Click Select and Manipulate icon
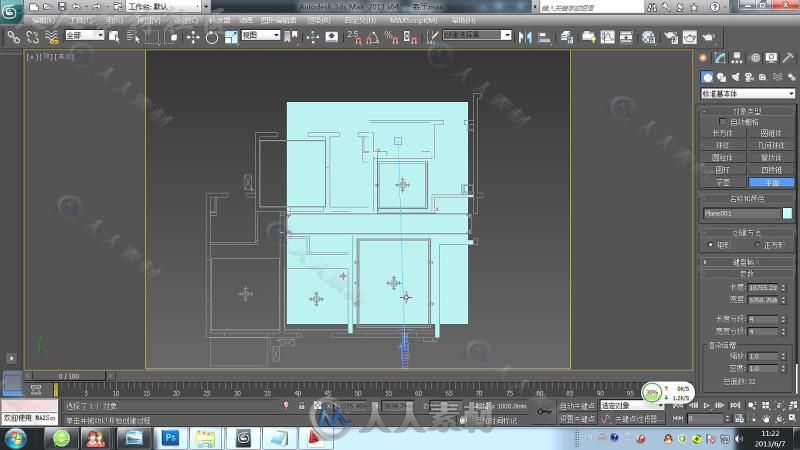This screenshot has width=800, height=450. pos(312,37)
